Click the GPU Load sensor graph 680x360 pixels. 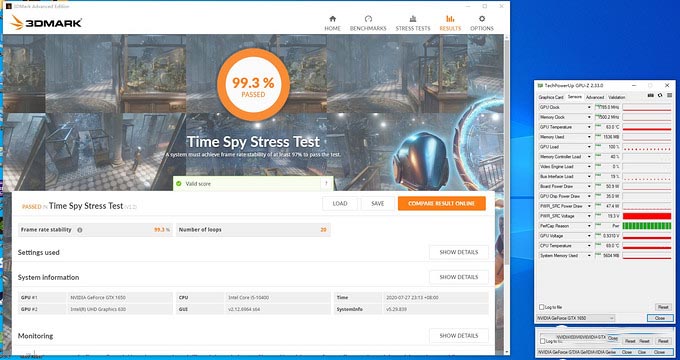pos(647,147)
